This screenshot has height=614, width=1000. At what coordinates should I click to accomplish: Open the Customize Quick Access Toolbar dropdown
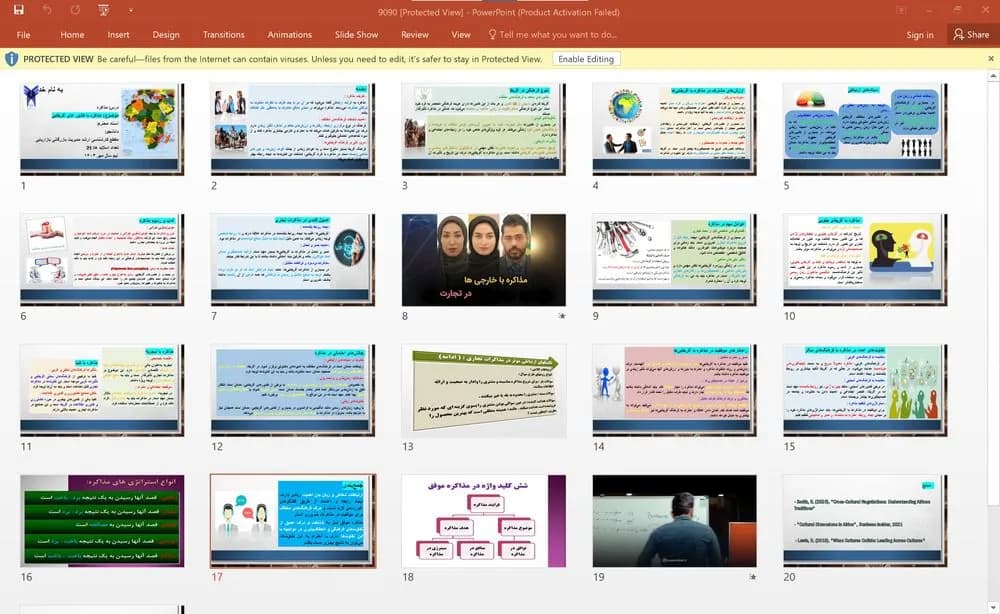131,11
